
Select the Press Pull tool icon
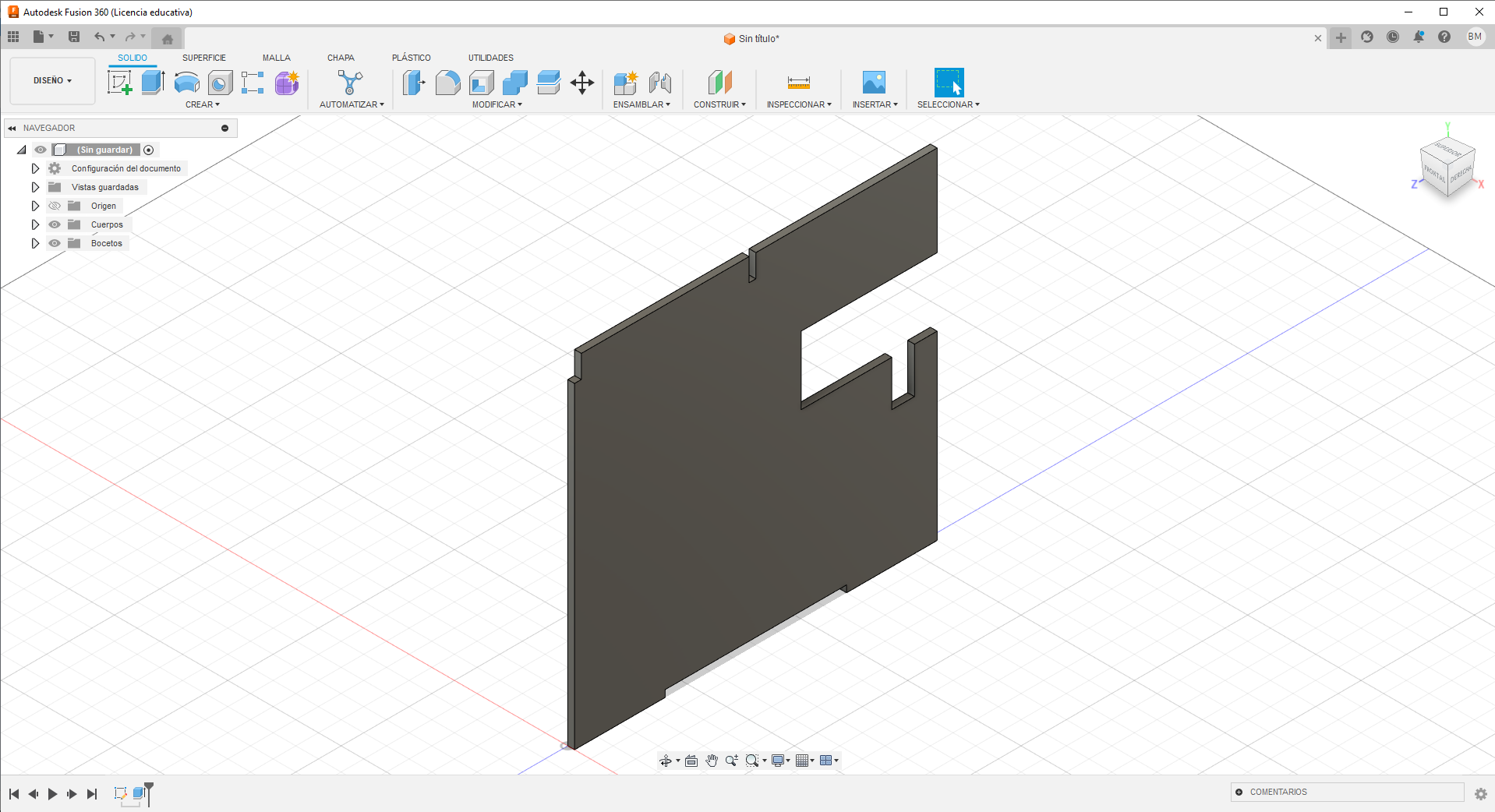tap(414, 83)
